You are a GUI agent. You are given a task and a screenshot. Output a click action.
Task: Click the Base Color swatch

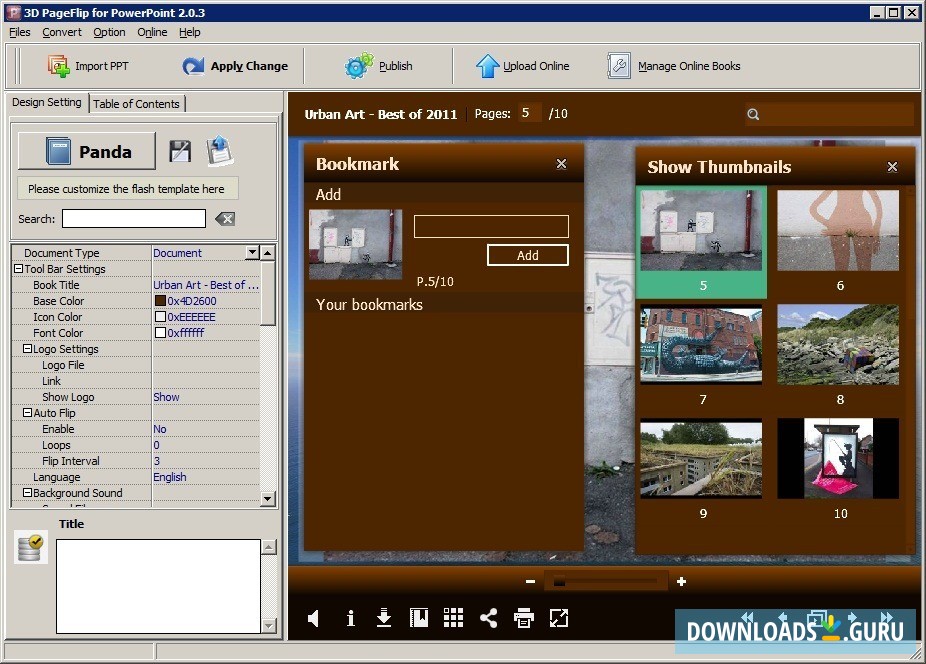160,301
